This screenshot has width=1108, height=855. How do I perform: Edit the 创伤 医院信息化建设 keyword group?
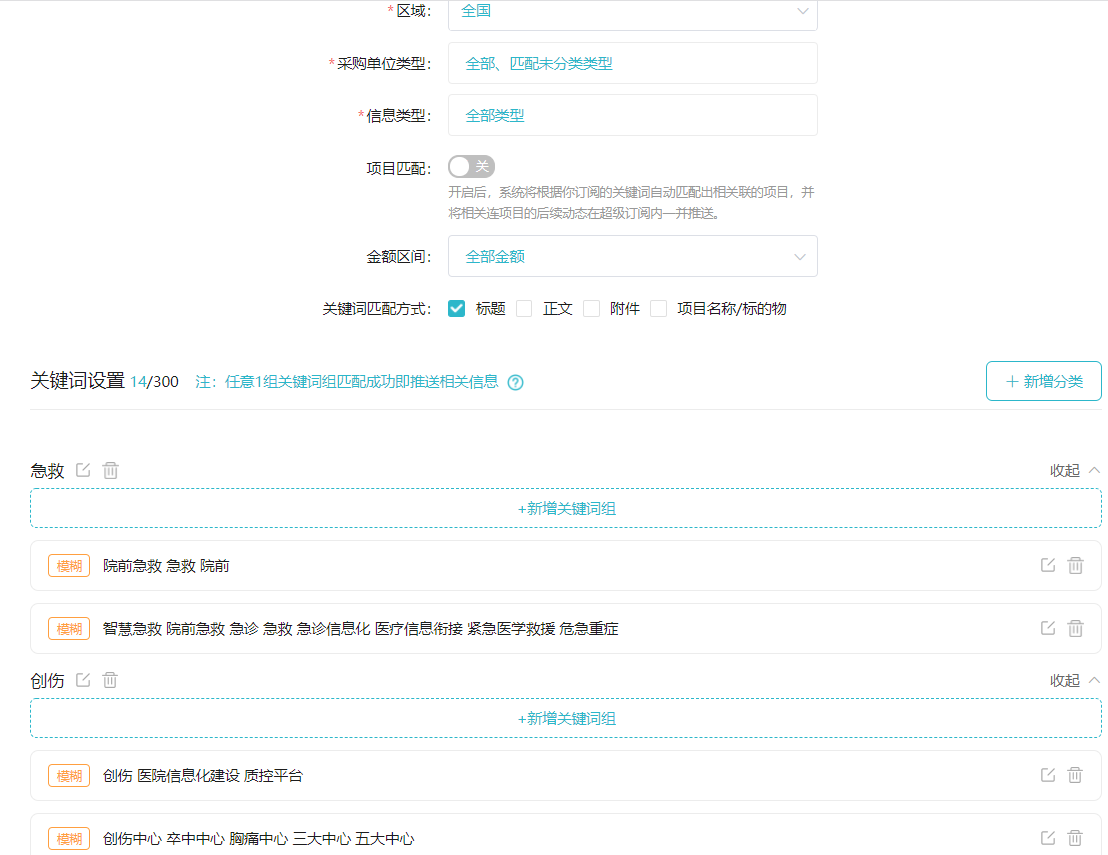[x=1047, y=775]
